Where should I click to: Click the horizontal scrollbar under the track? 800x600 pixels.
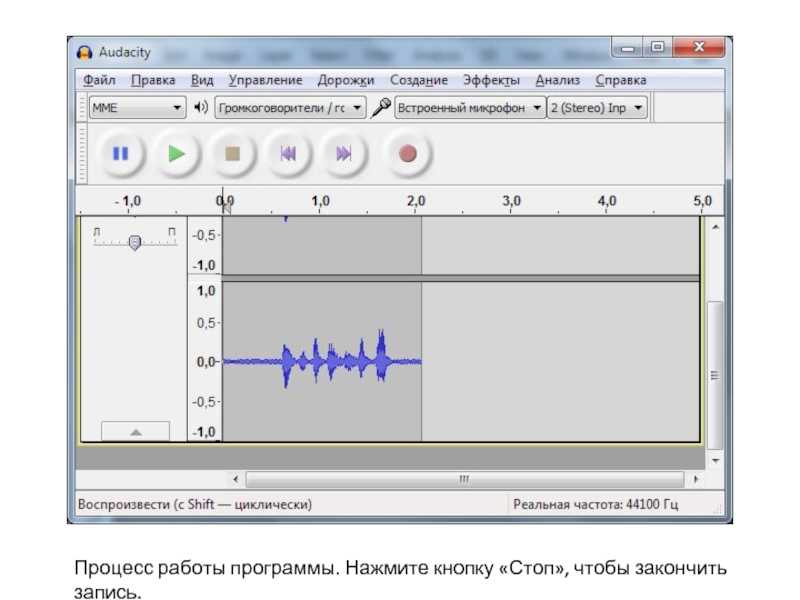click(465, 479)
